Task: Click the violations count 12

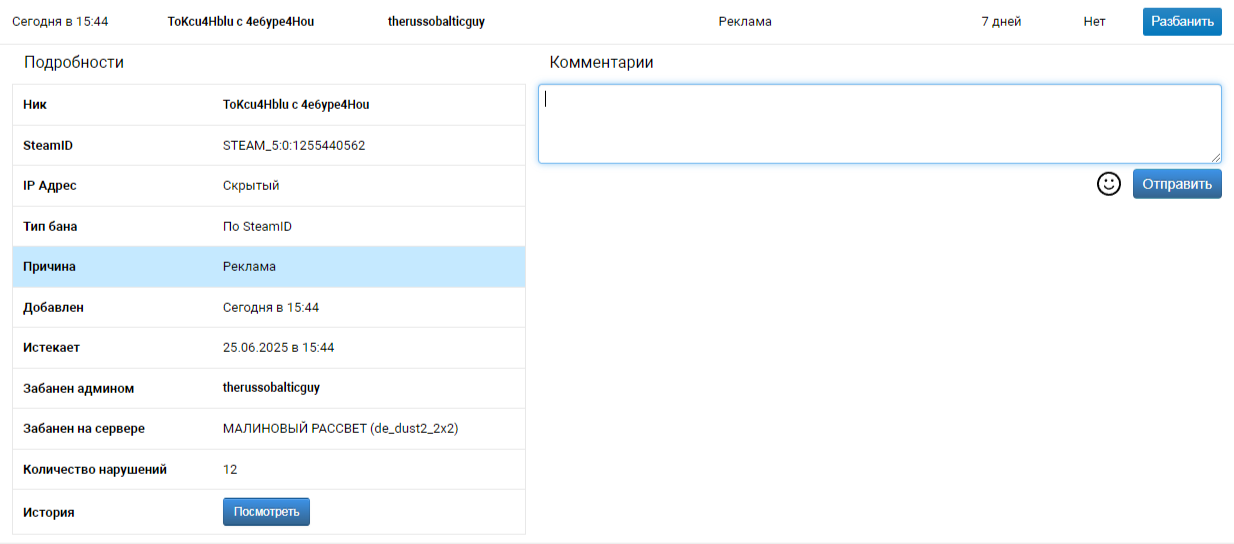Action: click(230, 469)
